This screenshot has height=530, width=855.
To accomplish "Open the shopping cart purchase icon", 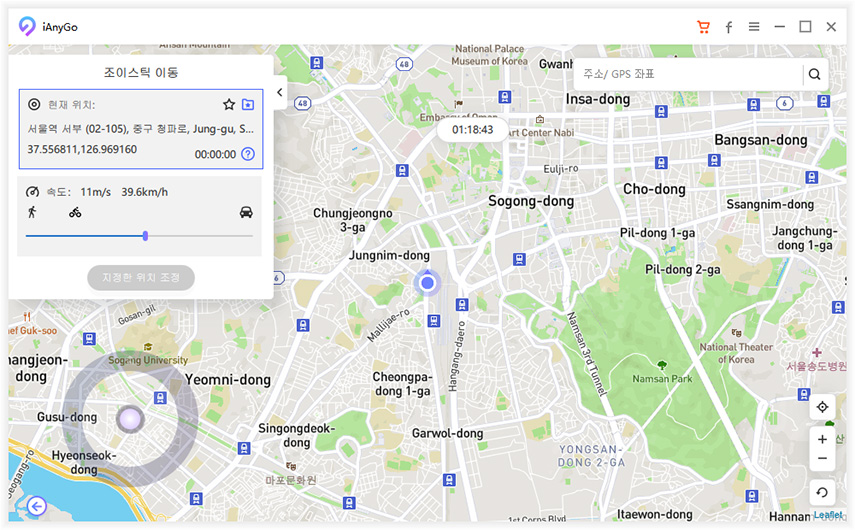I will pos(703,27).
